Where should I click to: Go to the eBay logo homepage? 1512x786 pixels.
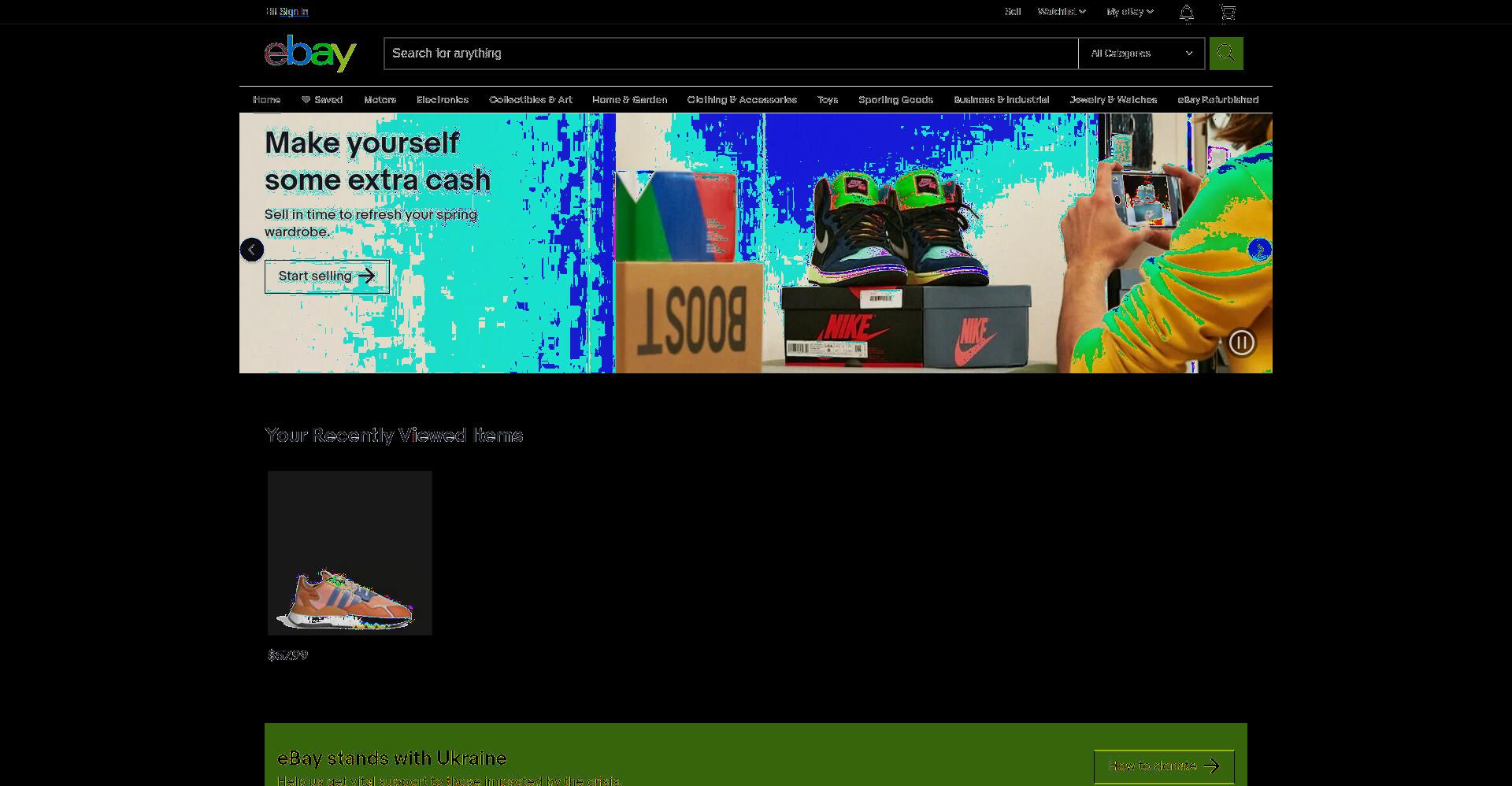click(310, 54)
